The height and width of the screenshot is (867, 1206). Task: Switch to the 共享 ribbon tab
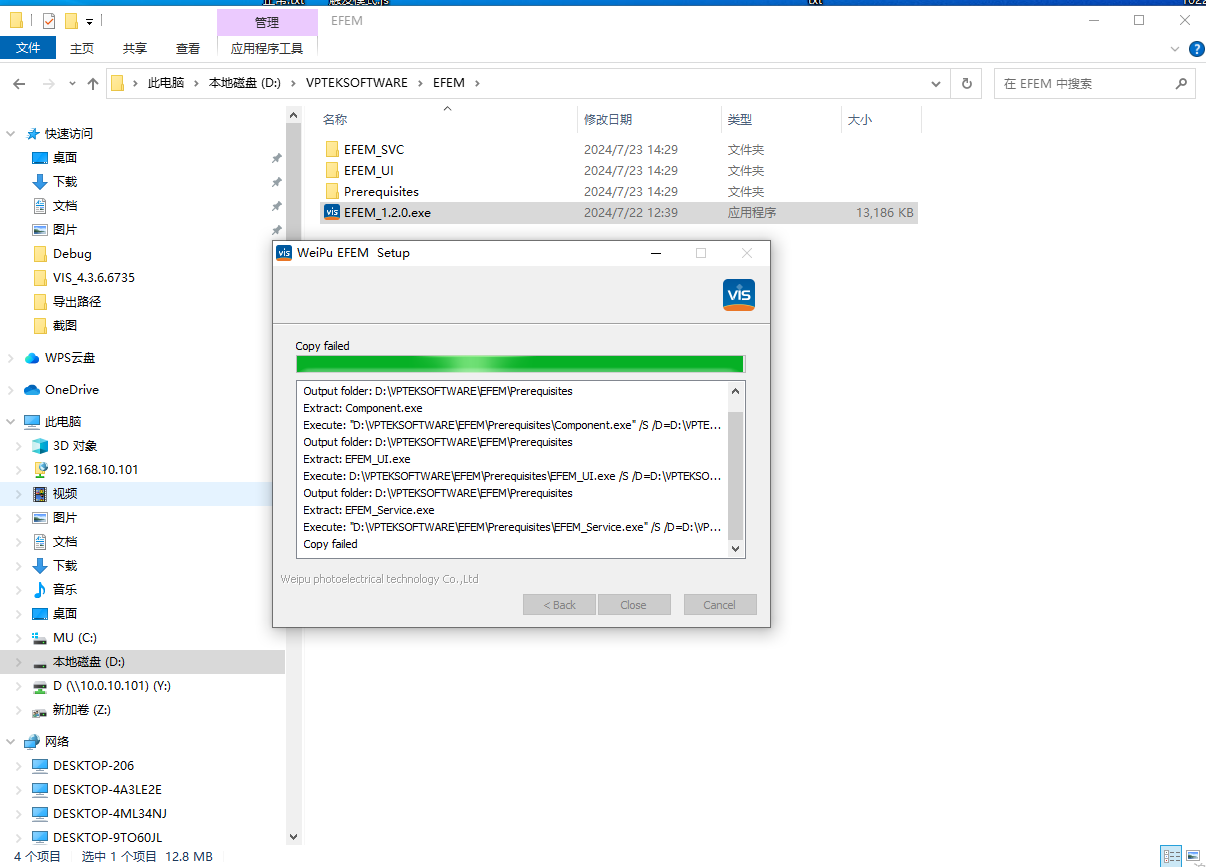[x=135, y=48]
